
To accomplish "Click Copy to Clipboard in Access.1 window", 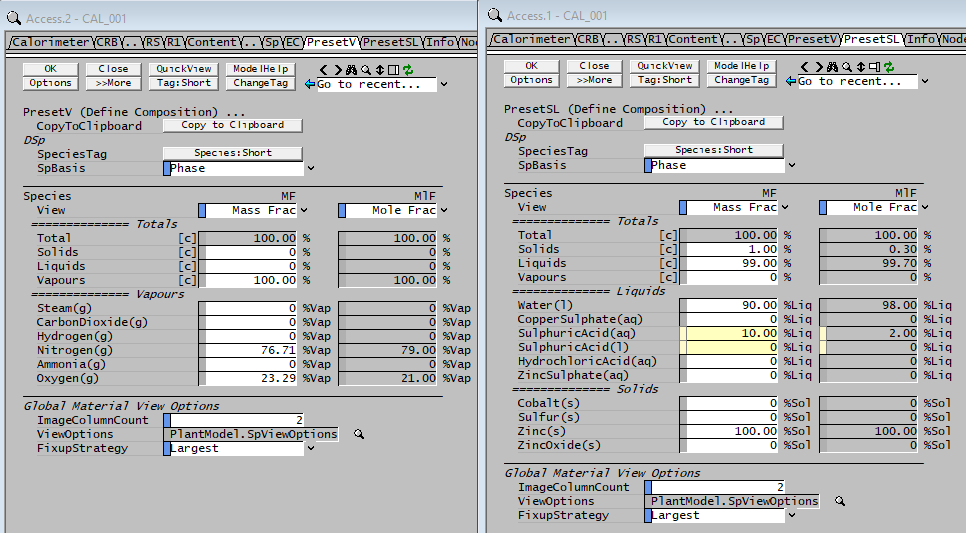I will point(713,122).
